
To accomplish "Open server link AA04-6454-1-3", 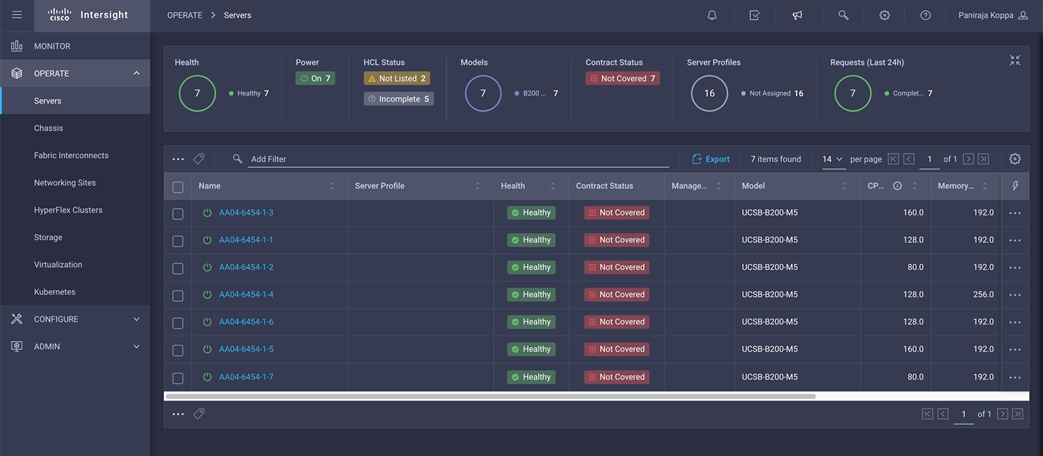I will pos(246,213).
